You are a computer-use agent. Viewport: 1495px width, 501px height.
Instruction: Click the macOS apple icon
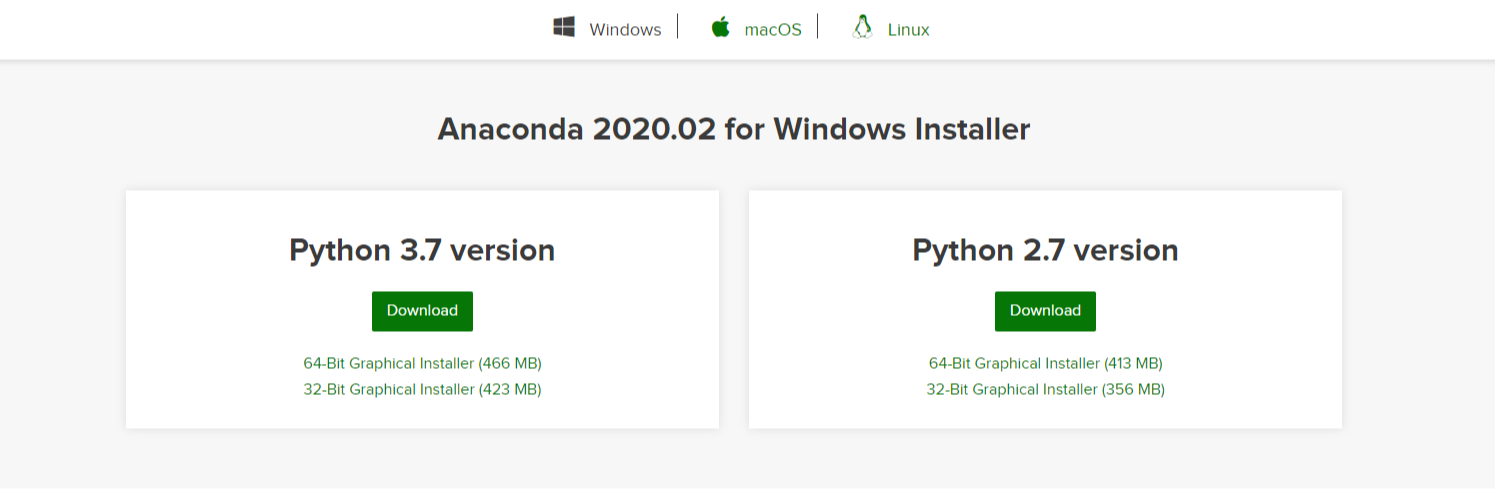(720, 27)
